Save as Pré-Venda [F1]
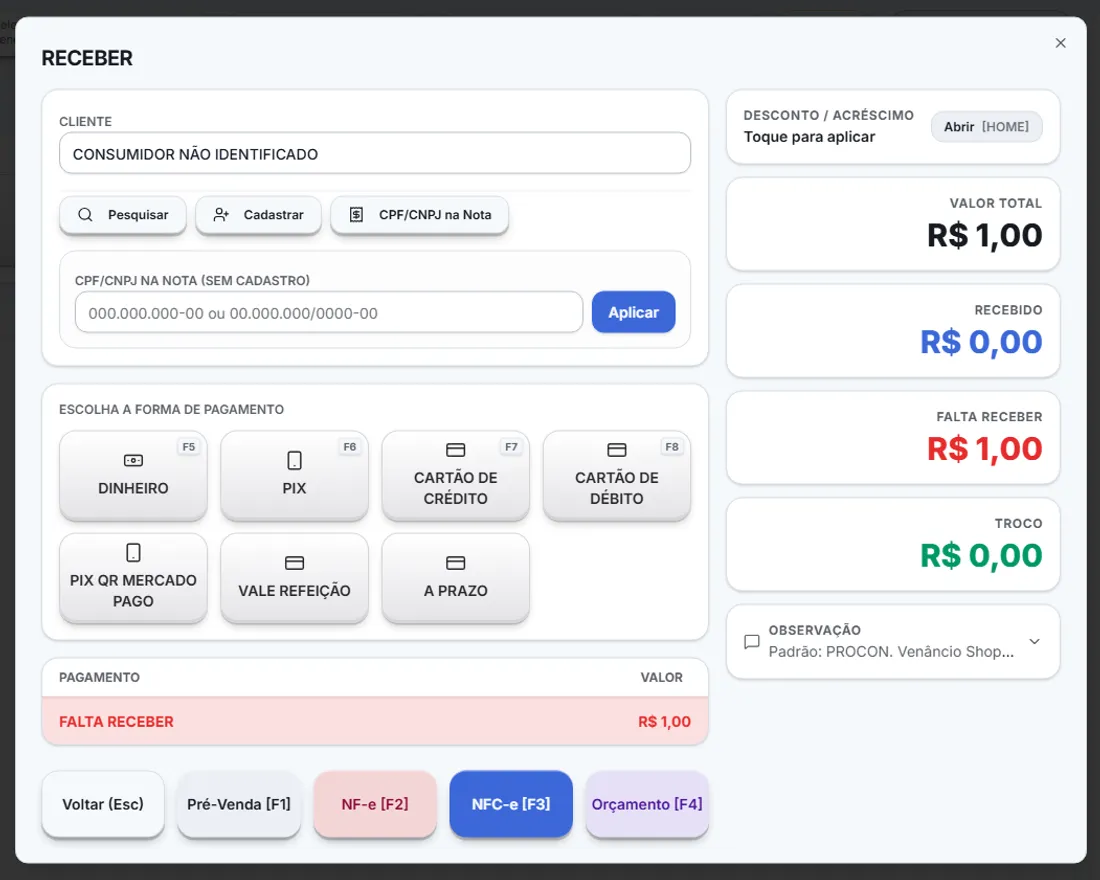The width and height of the screenshot is (1100, 880). click(239, 804)
